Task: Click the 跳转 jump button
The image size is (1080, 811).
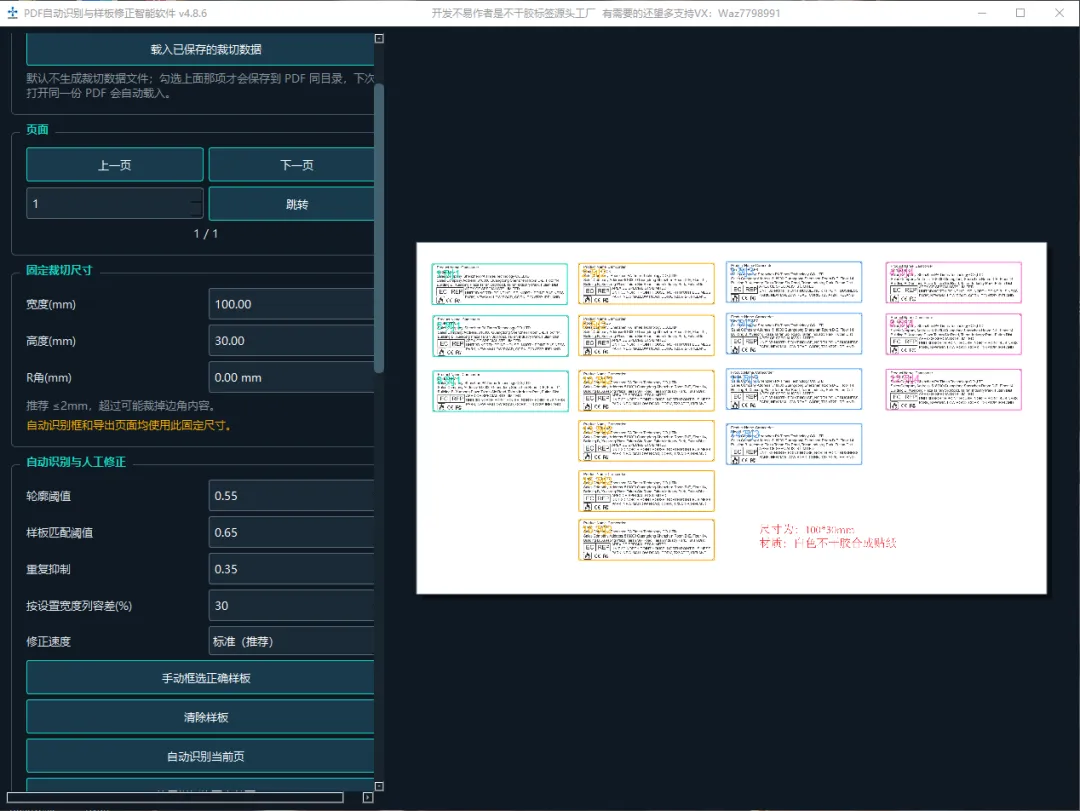Action: pyautogui.click(x=292, y=204)
